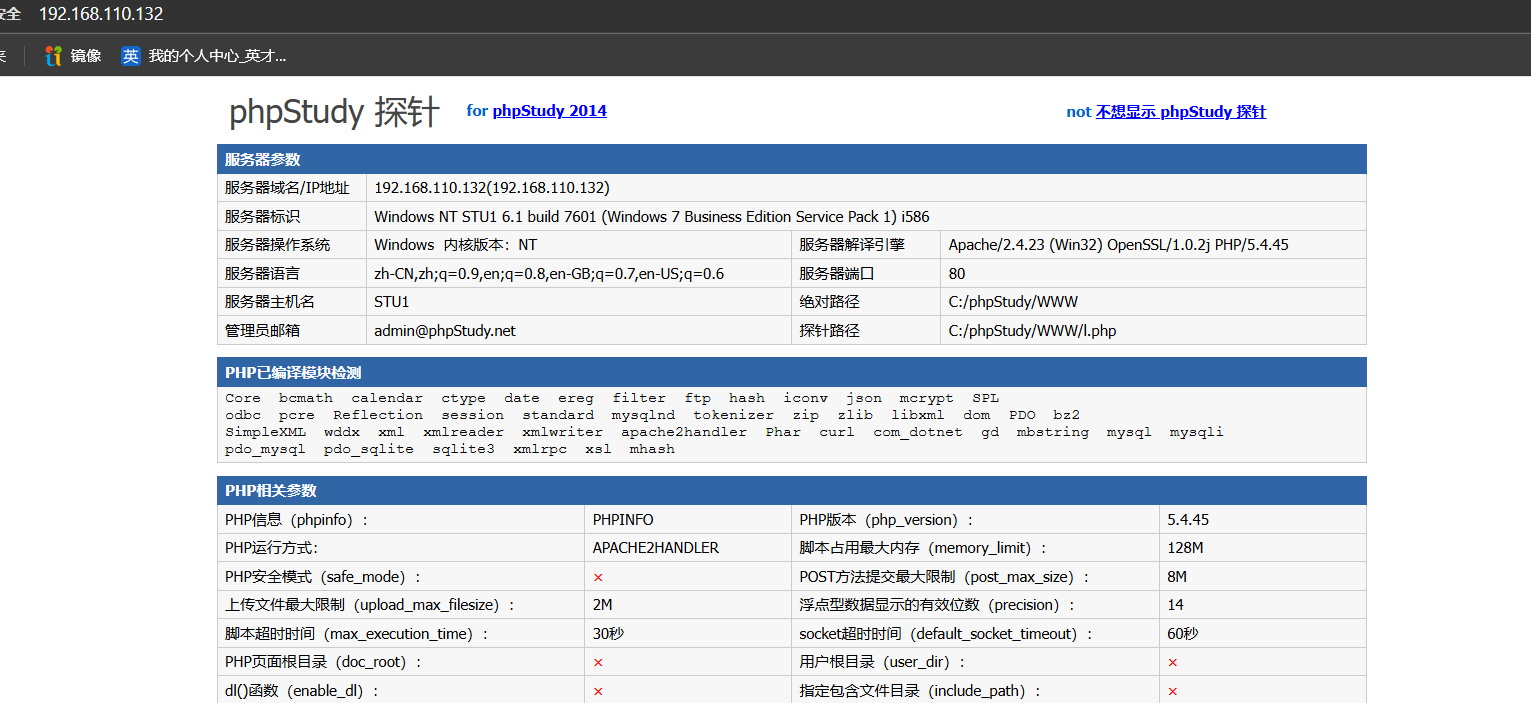Click the PHP运行方式 label
Viewport: 1531px width, 703px height.
pos(271,548)
